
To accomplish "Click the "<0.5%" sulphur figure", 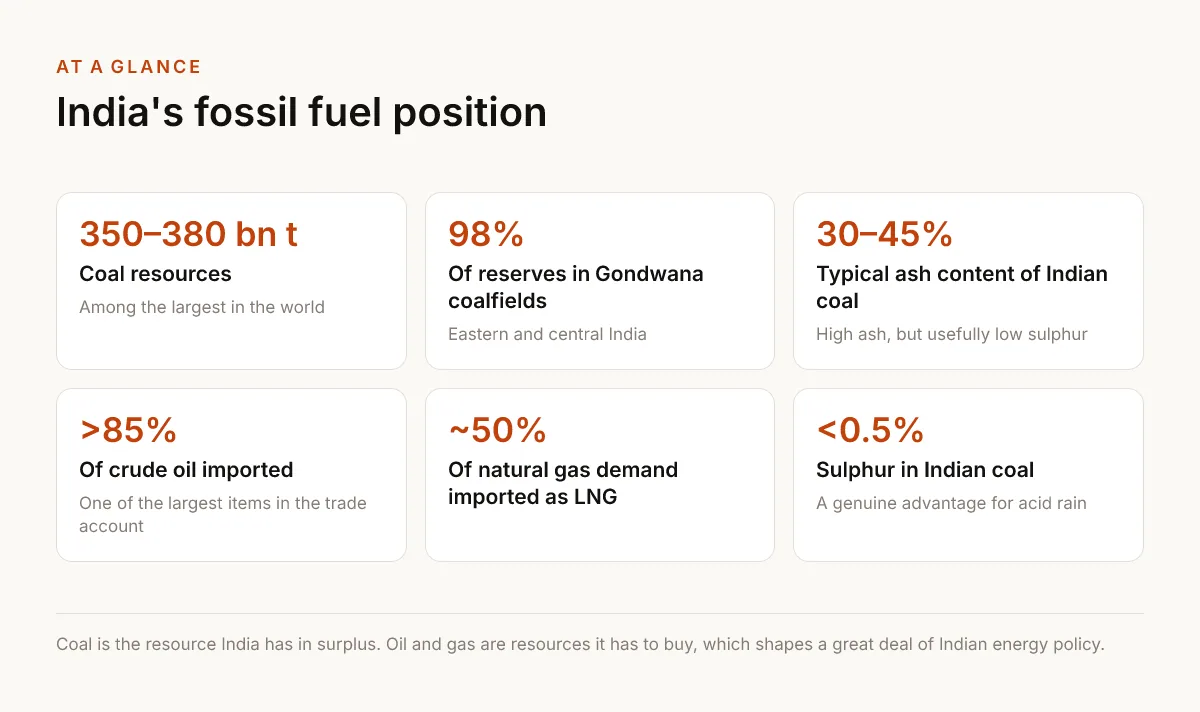I will click(870, 430).
